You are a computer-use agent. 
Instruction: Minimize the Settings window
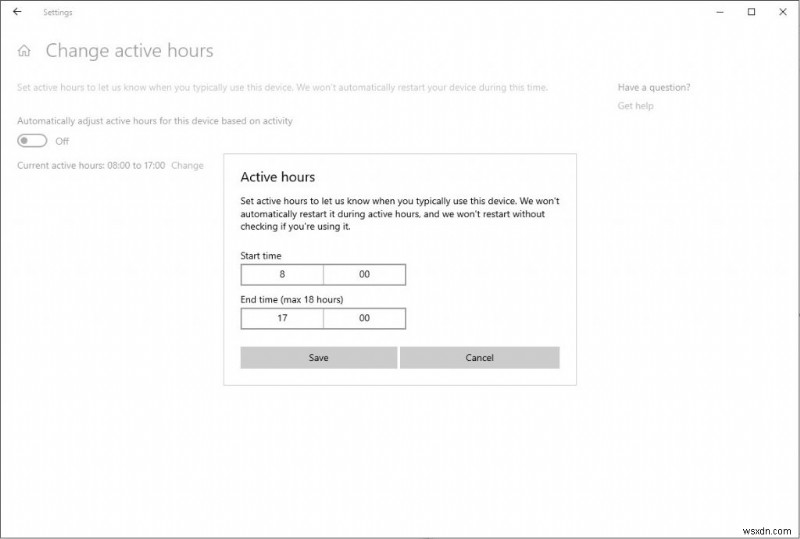tap(720, 12)
